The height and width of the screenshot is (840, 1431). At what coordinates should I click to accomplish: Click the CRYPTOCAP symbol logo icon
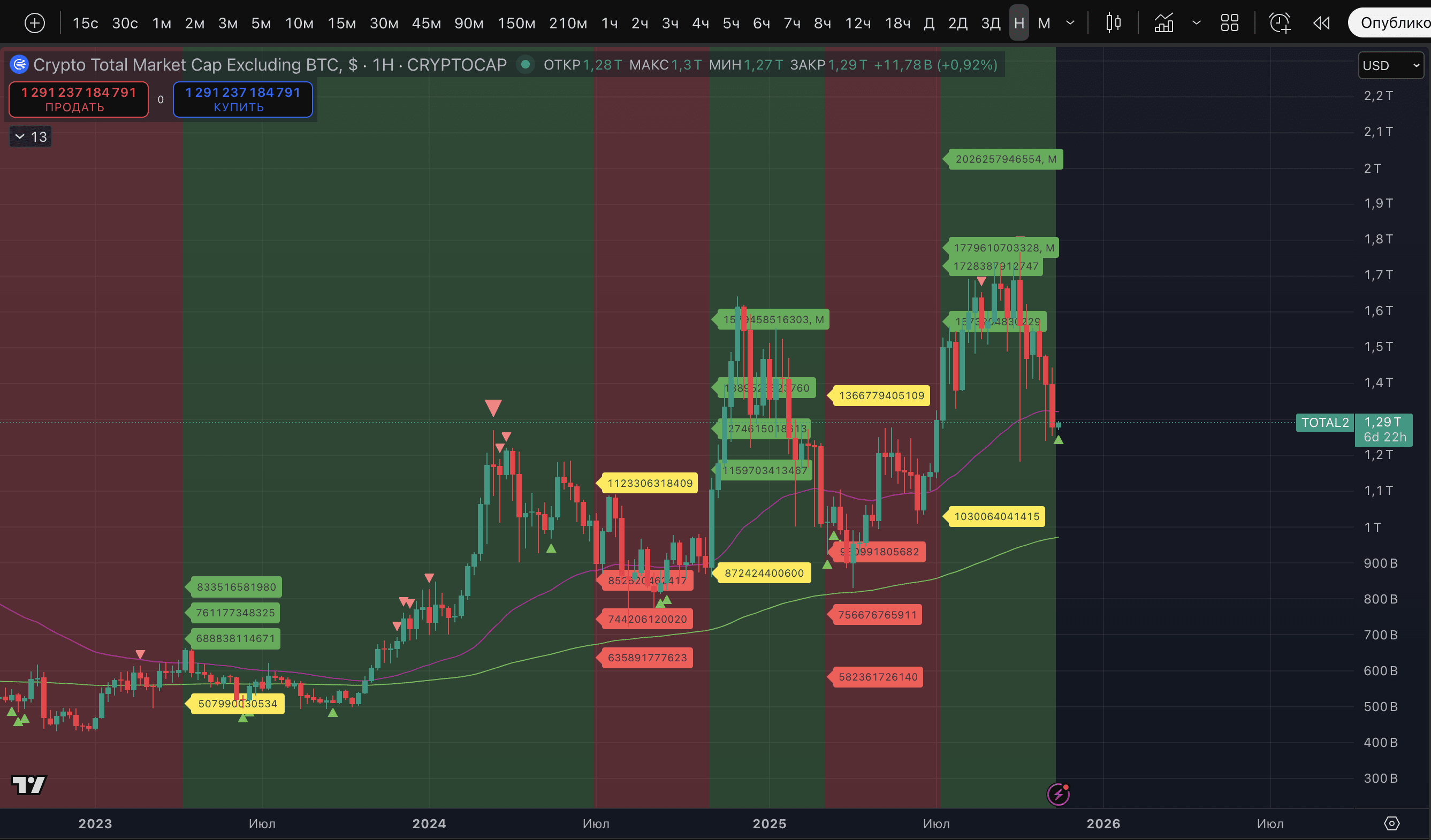point(19,64)
